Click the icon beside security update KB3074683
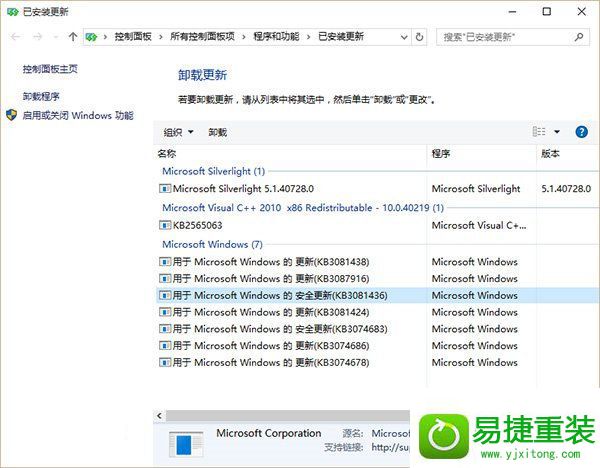600x468 pixels. coord(165,329)
